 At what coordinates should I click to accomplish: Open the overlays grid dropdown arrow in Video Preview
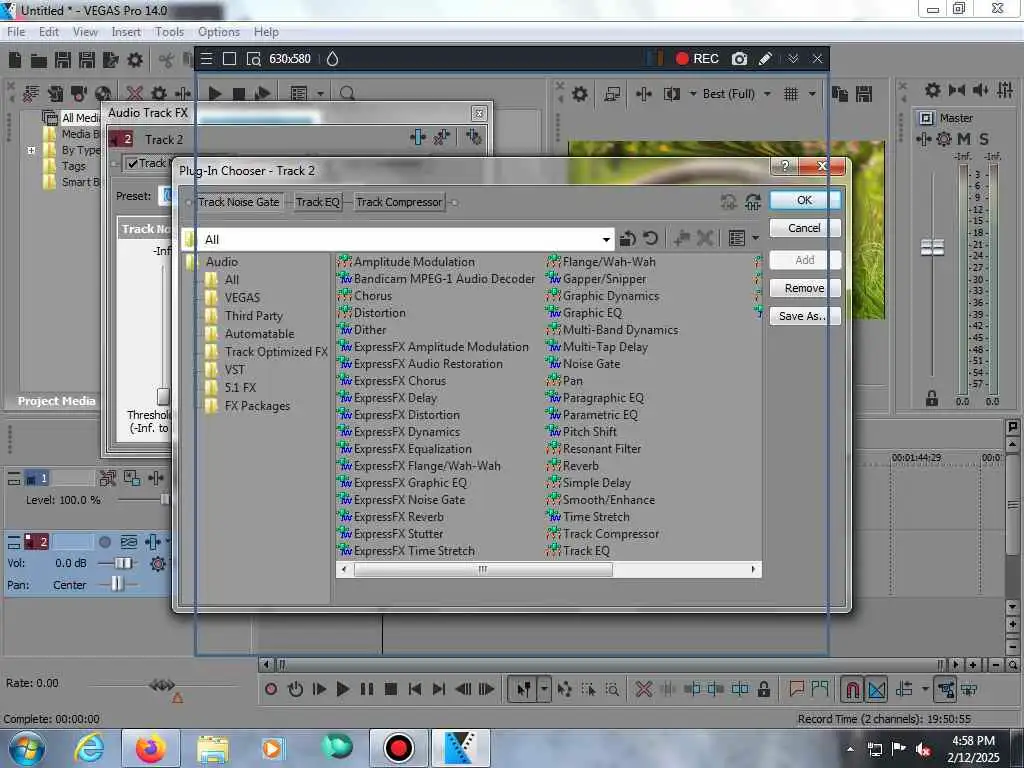812,94
